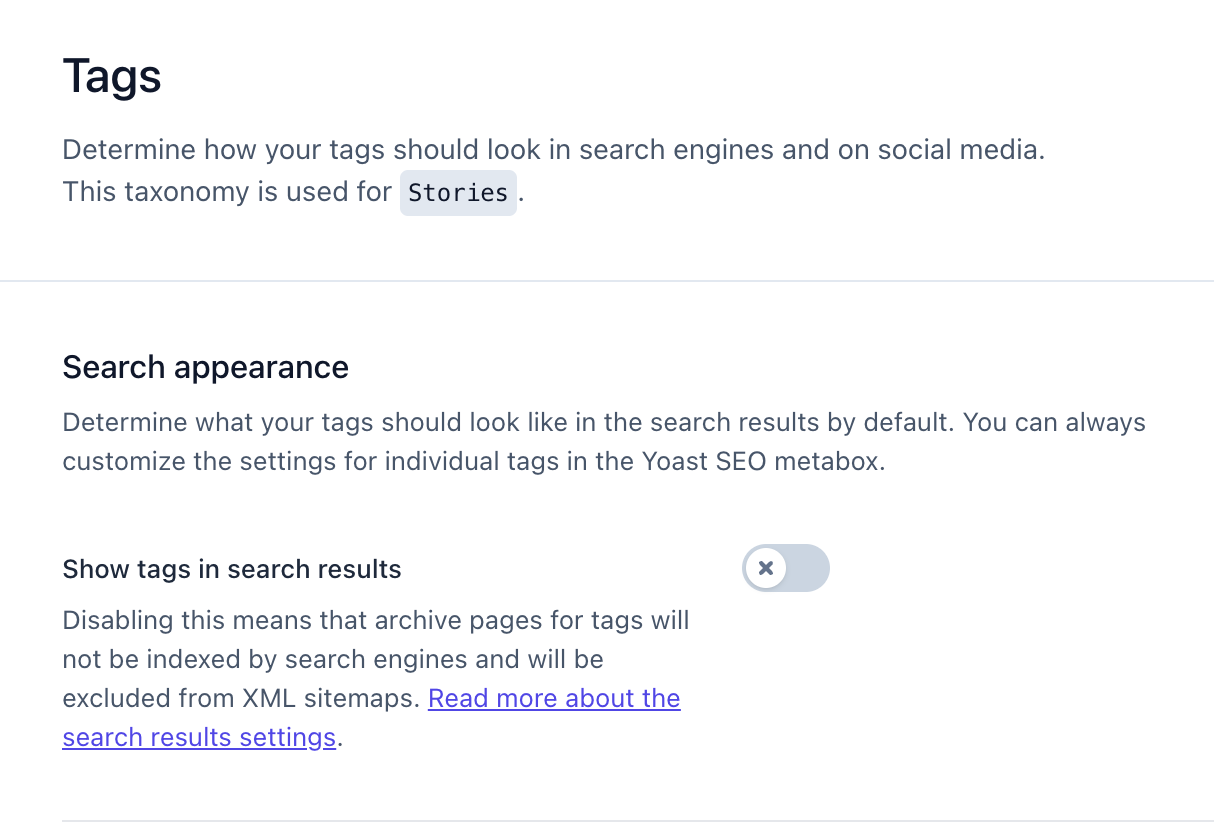The image size is (1214, 824).
Task: Click the divider line at the bottom of the section
Action: pos(607,821)
